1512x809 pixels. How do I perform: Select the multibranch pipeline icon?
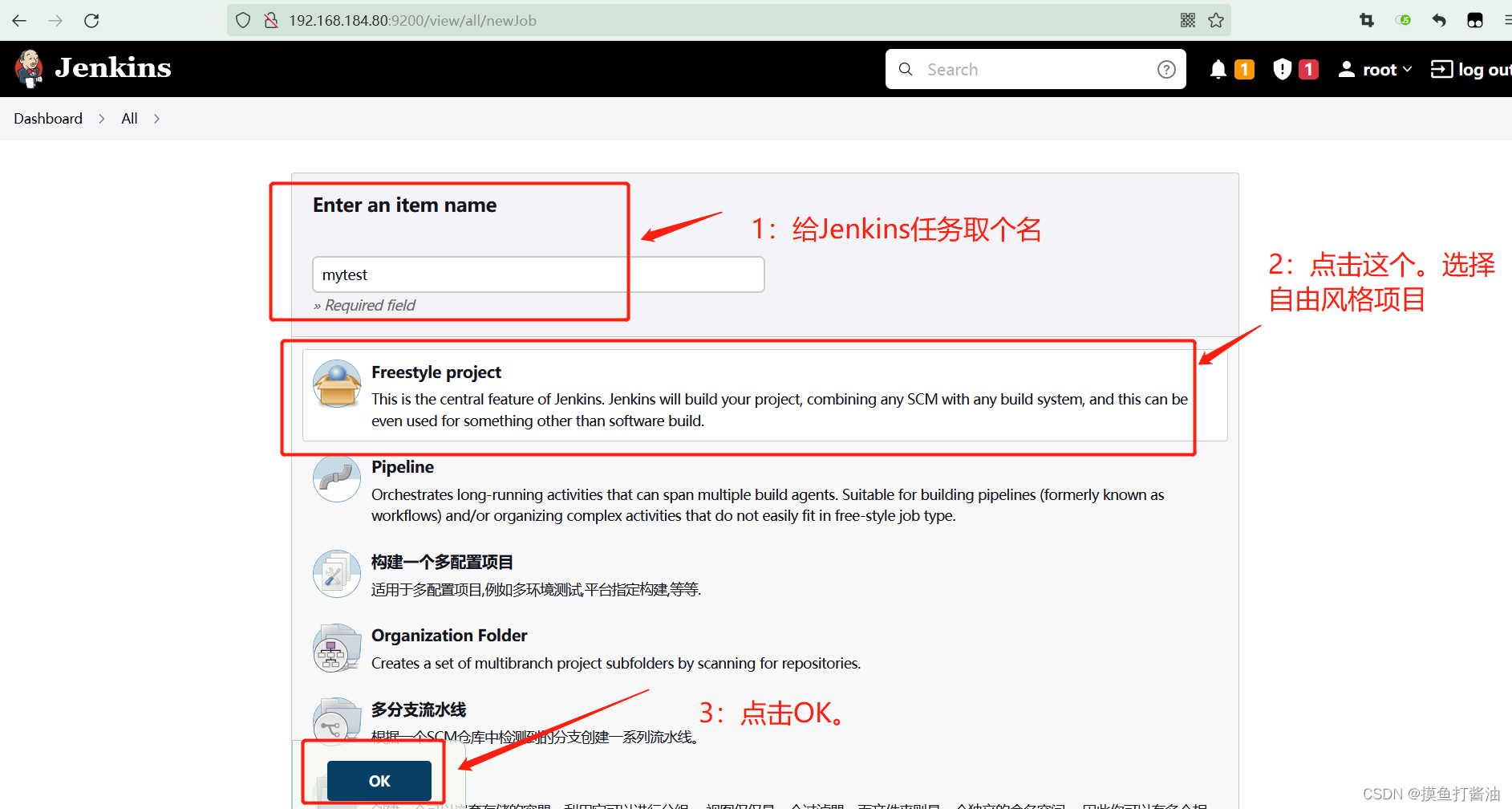[x=337, y=722]
